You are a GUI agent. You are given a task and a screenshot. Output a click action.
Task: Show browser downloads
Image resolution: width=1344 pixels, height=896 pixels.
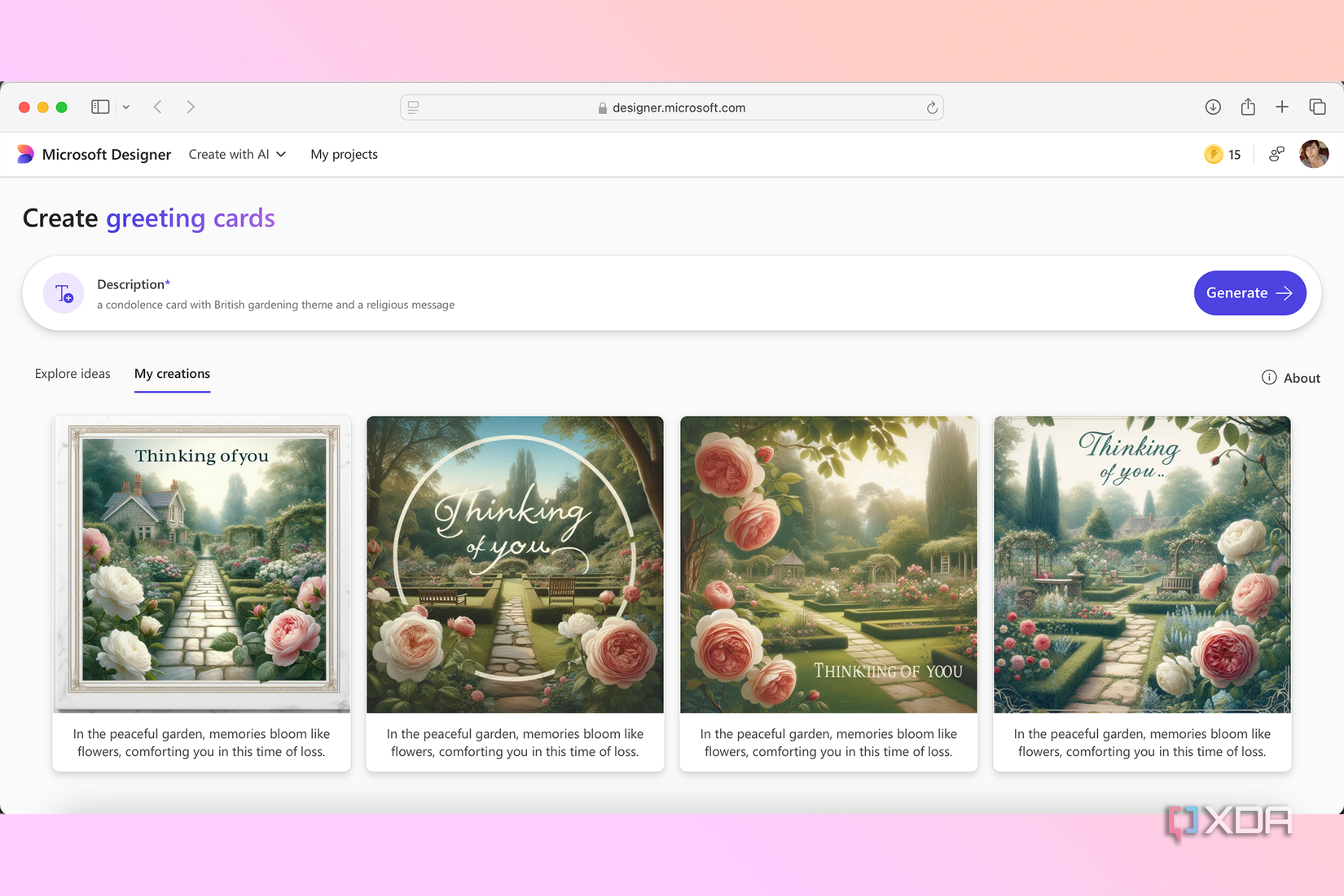(x=1213, y=107)
